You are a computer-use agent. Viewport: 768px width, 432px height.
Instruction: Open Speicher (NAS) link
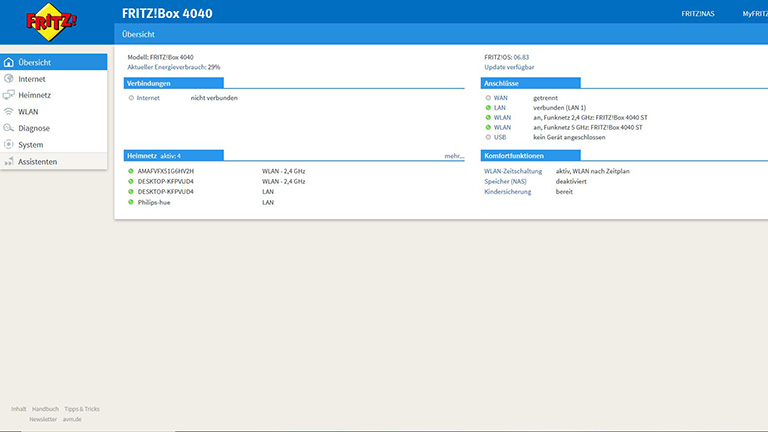coord(506,181)
